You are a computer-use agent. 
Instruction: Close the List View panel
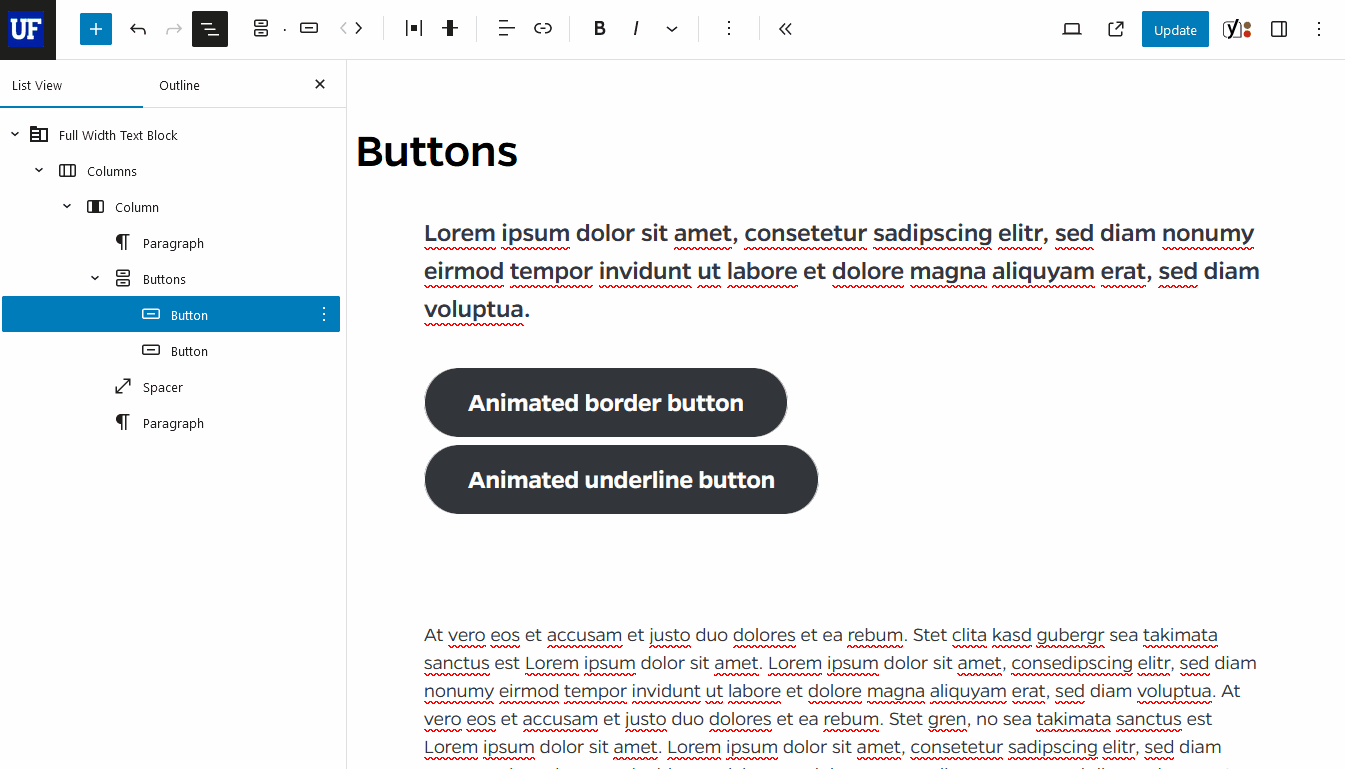(x=320, y=85)
